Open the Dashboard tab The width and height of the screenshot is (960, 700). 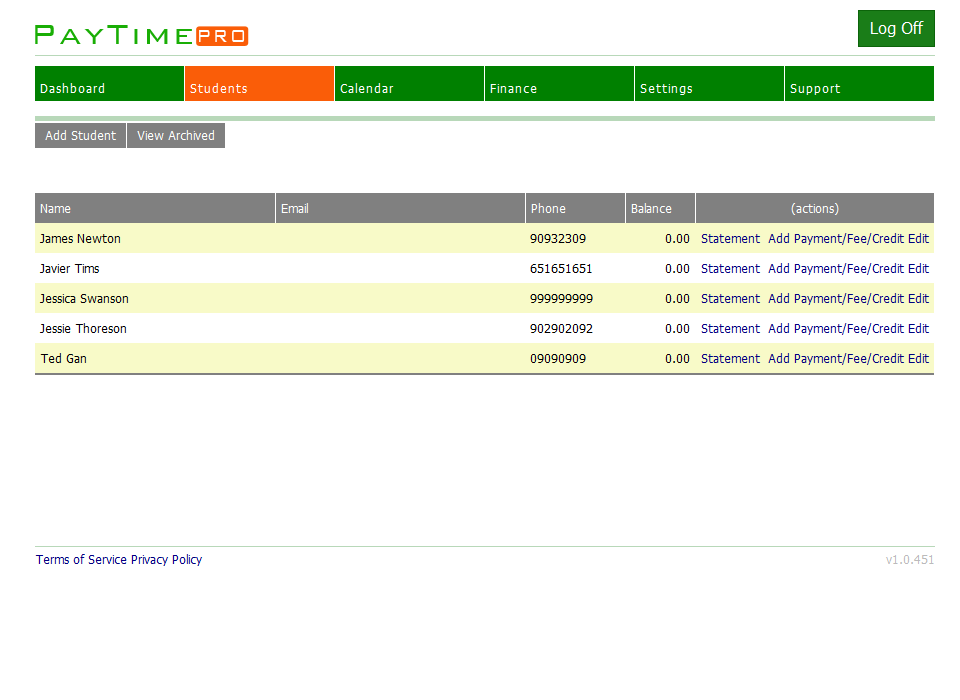[x=110, y=83]
